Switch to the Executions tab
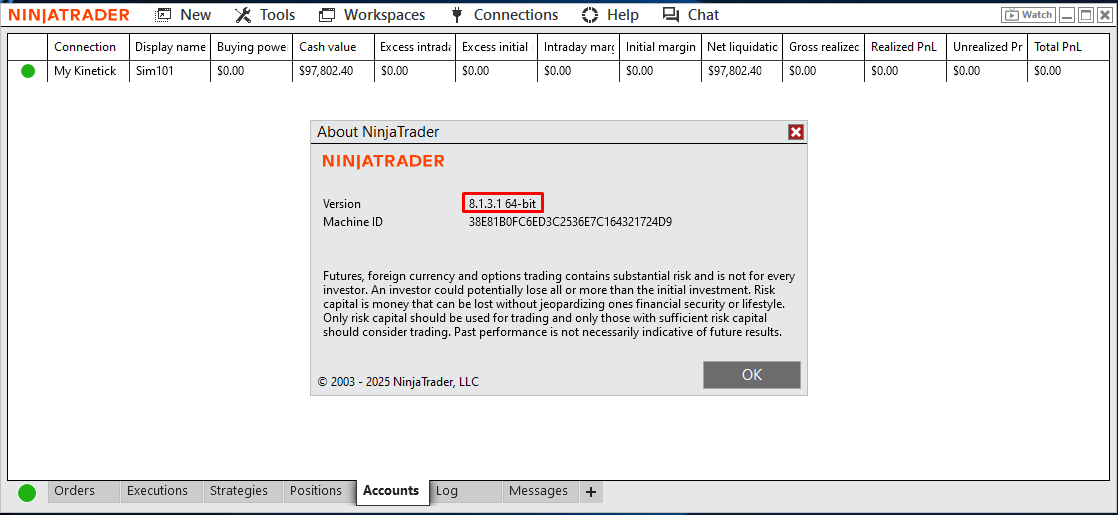 (x=157, y=491)
